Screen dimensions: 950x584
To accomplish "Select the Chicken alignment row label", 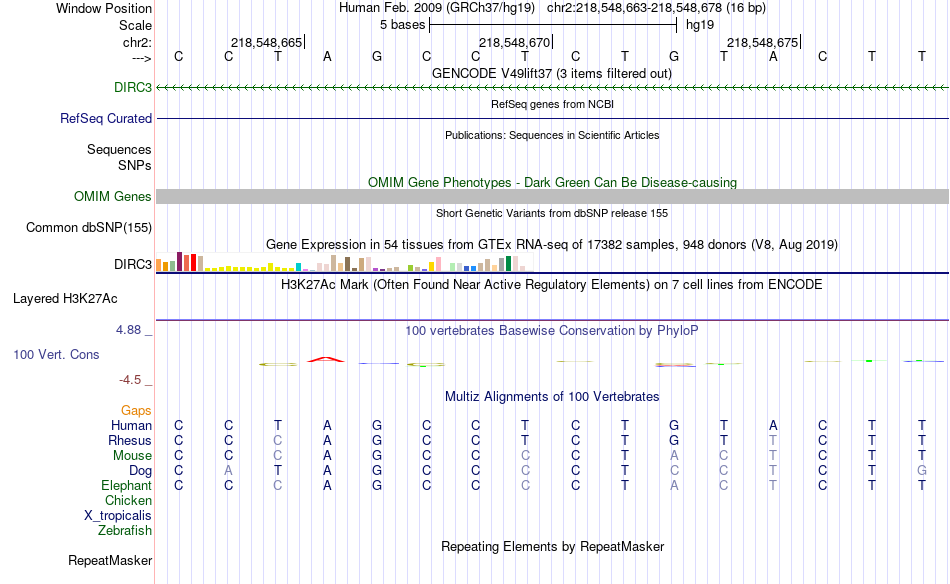I will point(128,500).
